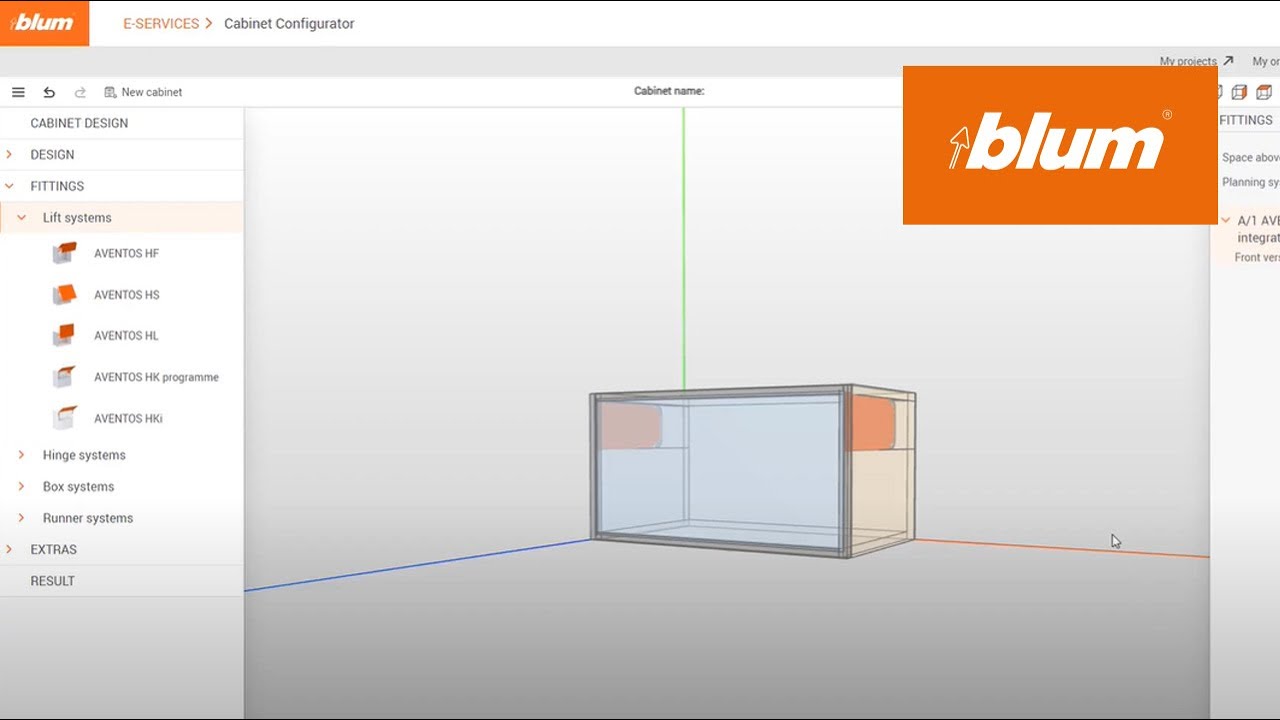Choose the AVENTOS HL label
Screen dimensions: 1280x720
pos(126,336)
